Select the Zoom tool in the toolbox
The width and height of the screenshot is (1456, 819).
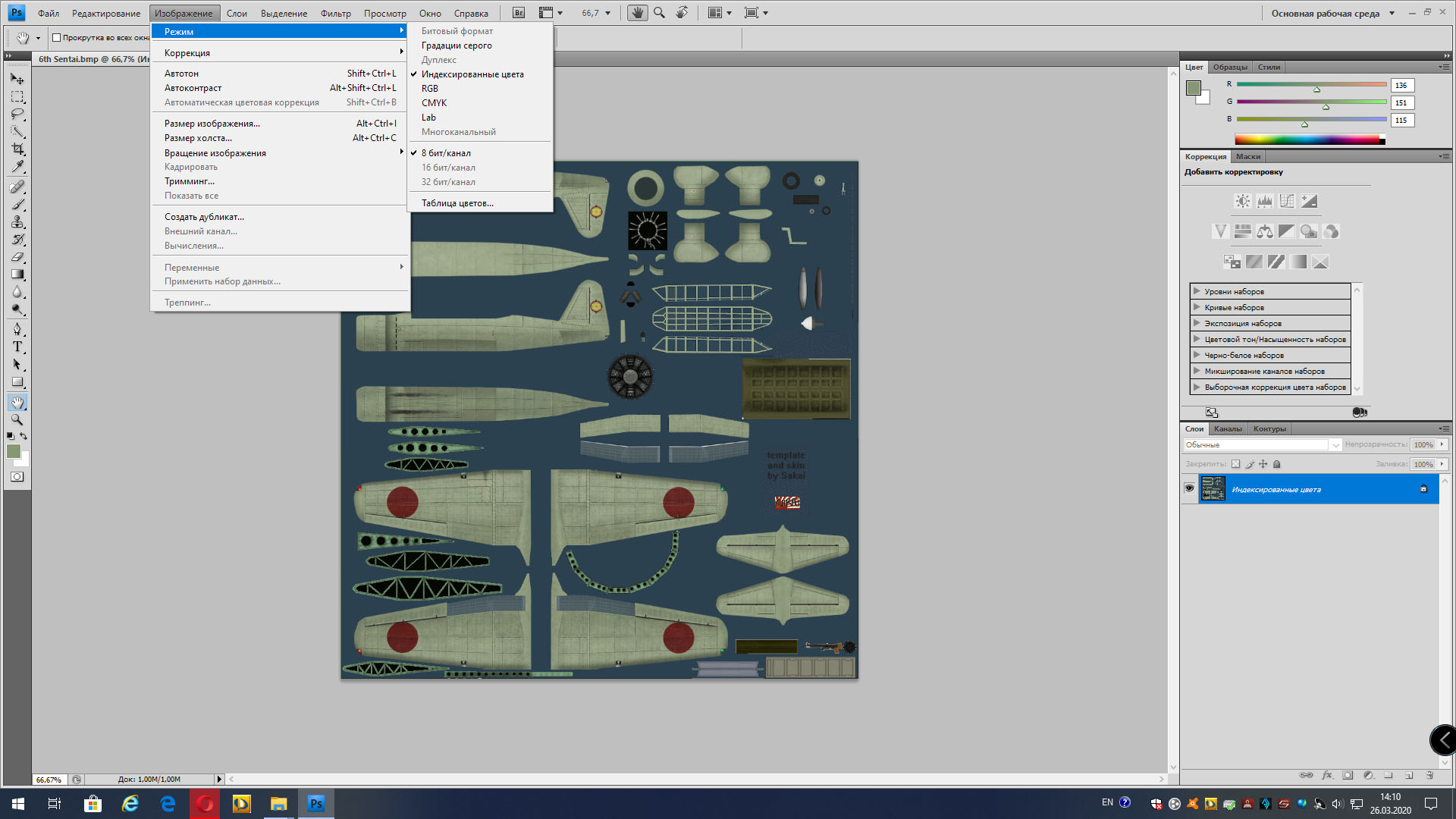click(x=17, y=419)
